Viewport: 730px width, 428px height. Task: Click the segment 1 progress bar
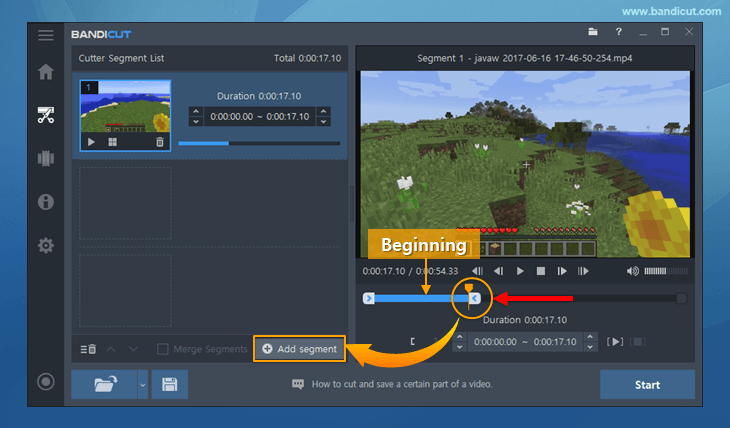click(x=259, y=143)
